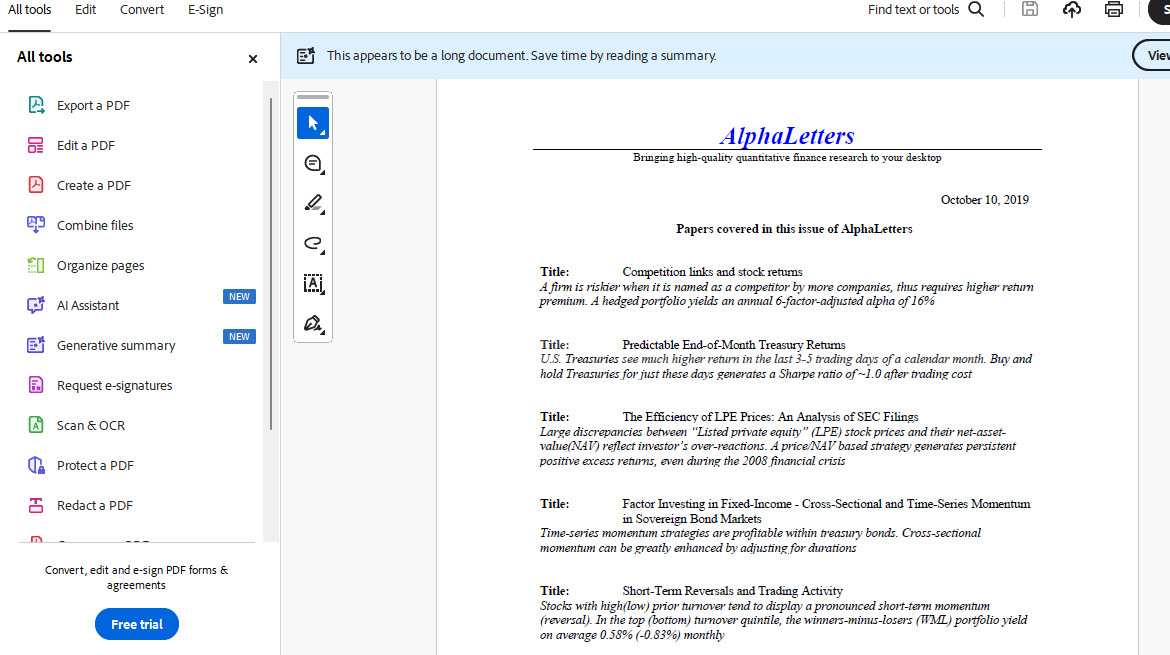Click the heading Papers covered in this issue
1170x655 pixels.
tap(794, 229)
